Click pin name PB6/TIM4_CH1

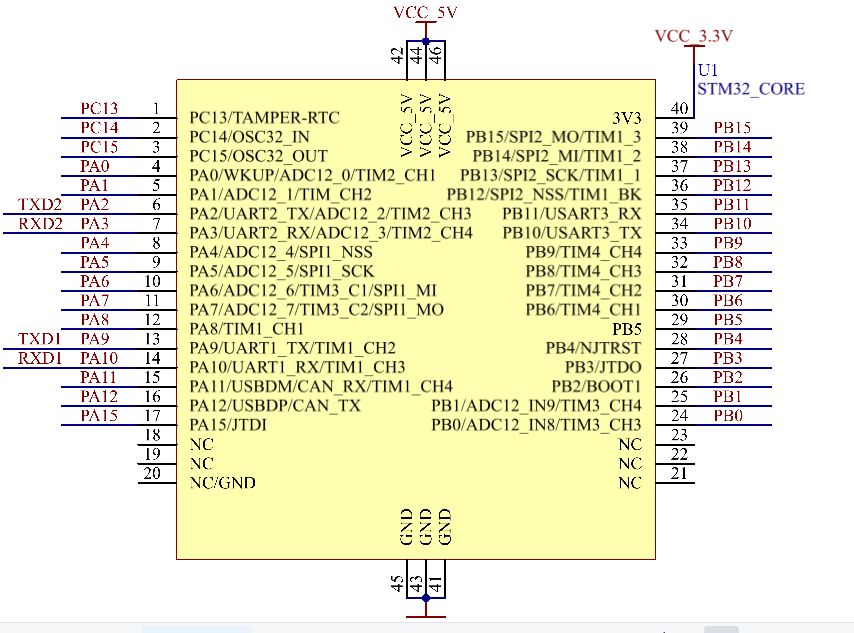tap(583, 309)
